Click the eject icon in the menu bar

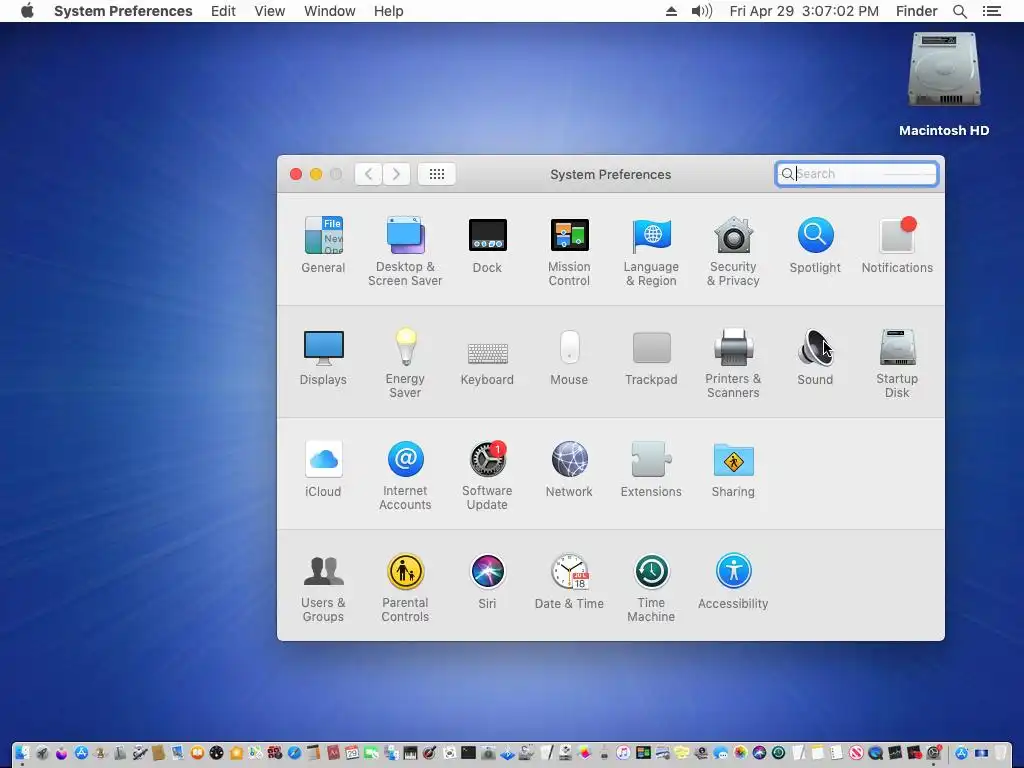(x=671, y=11)
